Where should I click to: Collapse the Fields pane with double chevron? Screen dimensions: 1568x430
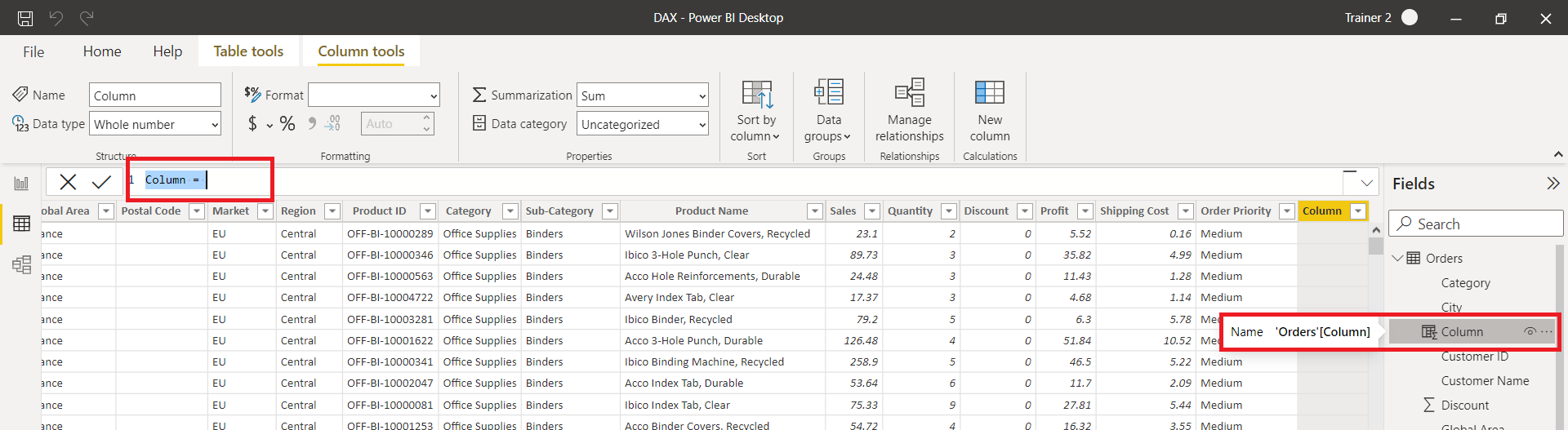[x=1552, y=184]
